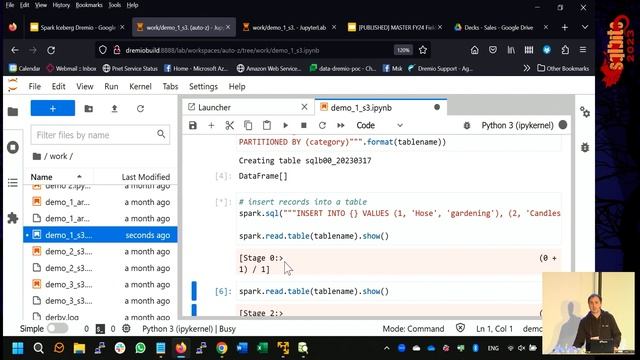Viewport: 640px width, 360px height.
Task: Click the Filter files by name field
Action: pos(100,135)
